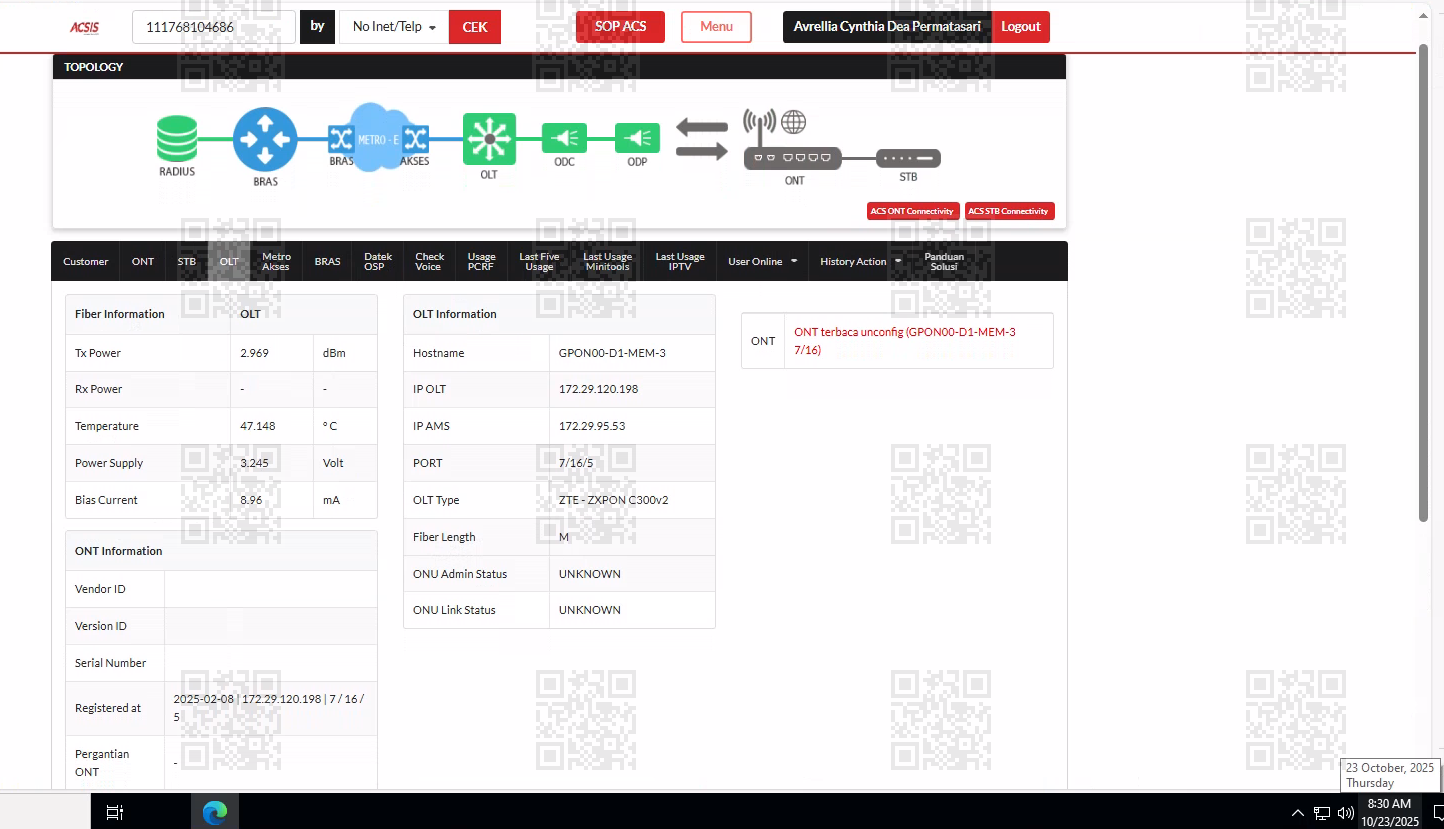Click the OLT Information header
Image resolution: width=1444 pixels, height=829 pixels.
(x=455, y=314)
